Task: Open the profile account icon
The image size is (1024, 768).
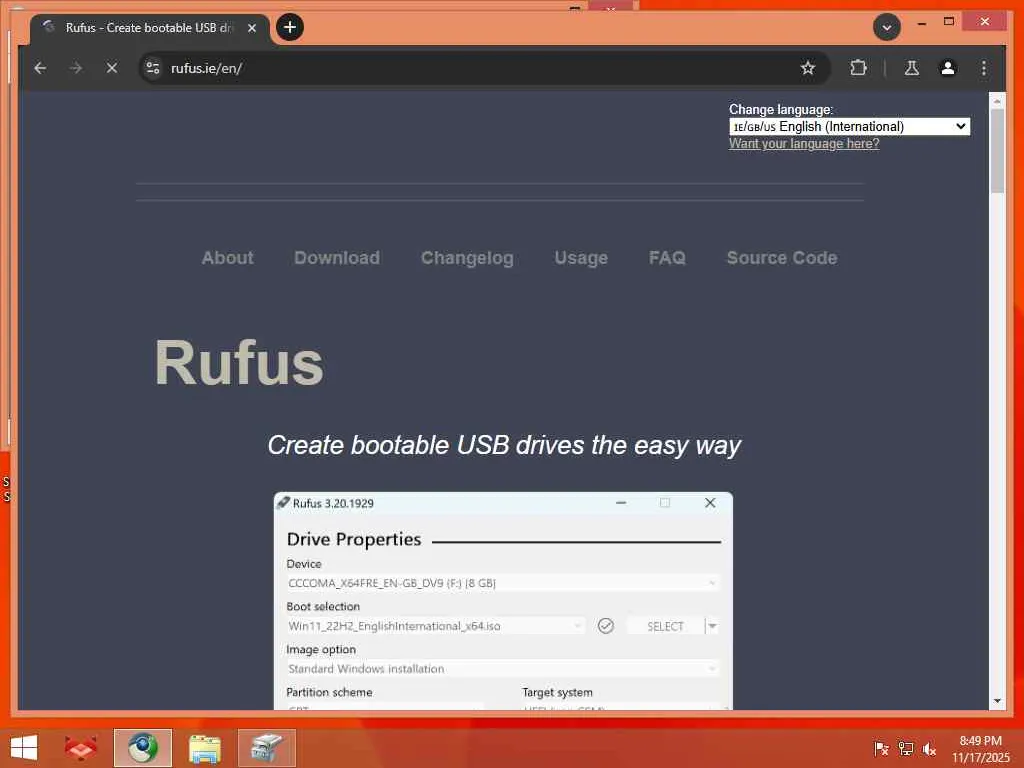Action: [948, 68]
